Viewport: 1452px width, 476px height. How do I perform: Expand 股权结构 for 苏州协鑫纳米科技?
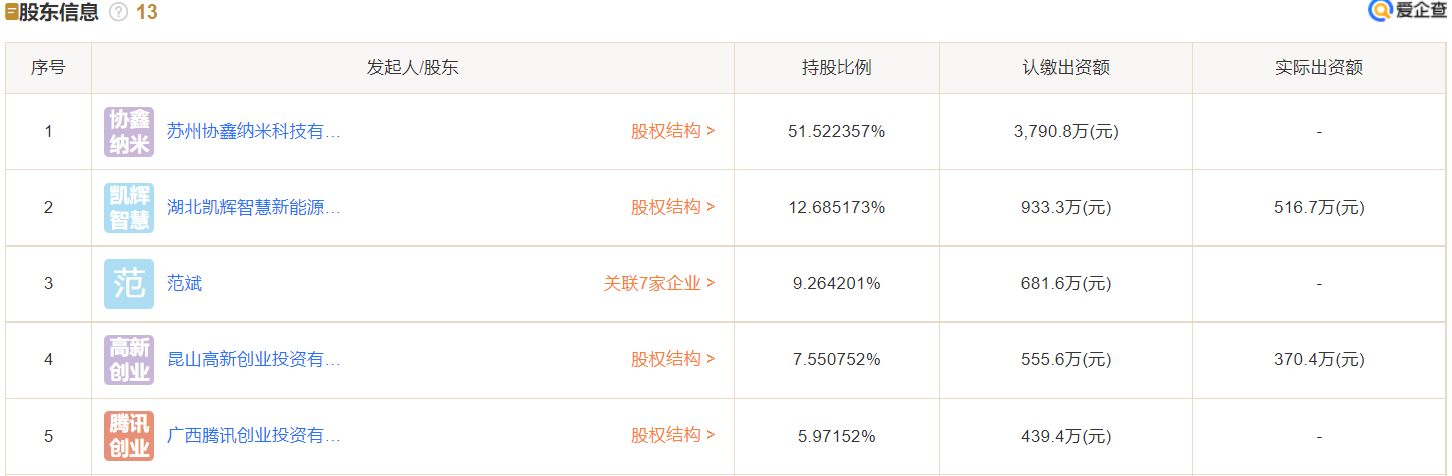point(672,131)
